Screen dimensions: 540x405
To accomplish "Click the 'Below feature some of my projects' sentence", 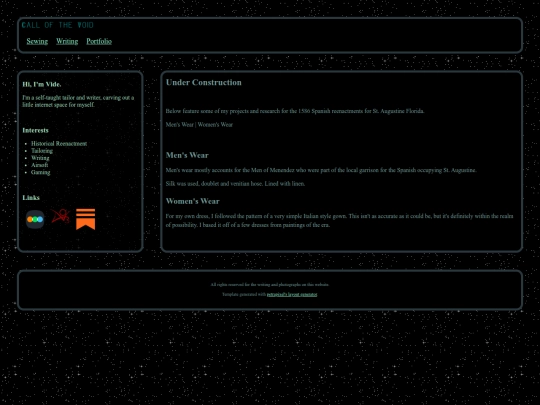I will (x=295, y=111).
